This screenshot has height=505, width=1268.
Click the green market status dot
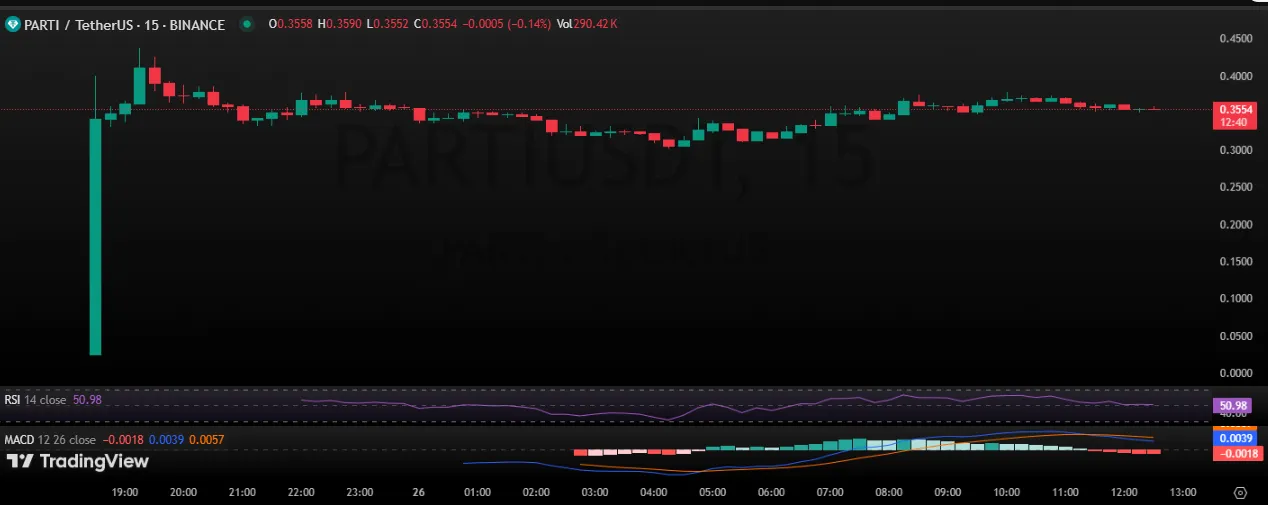[x=246, y=25]
